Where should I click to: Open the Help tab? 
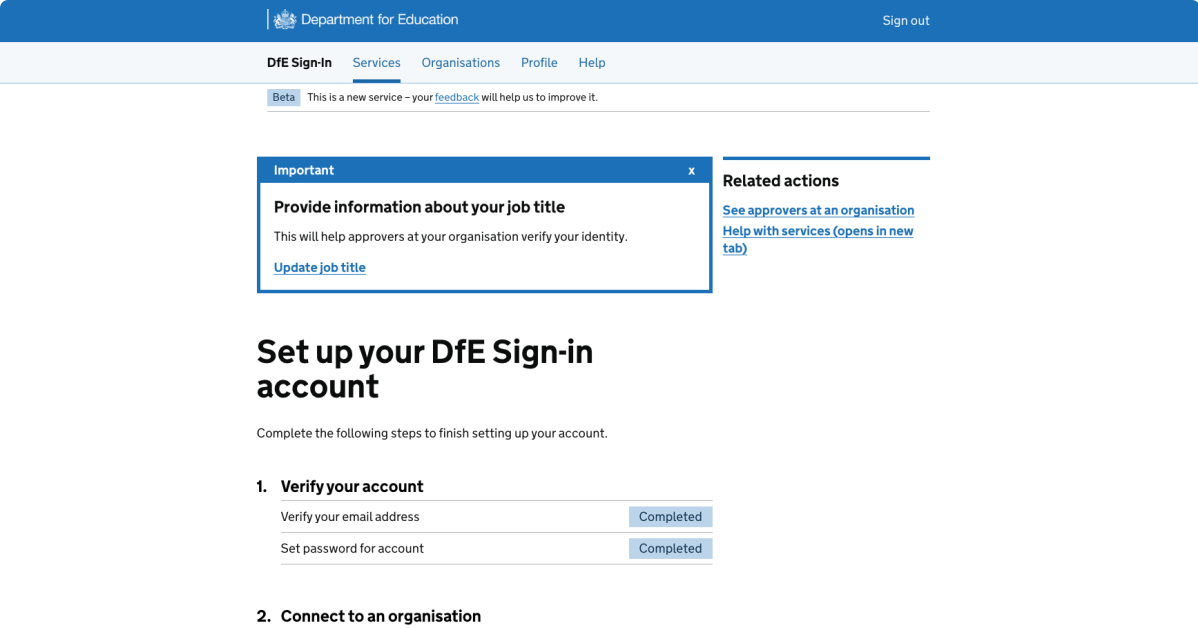[x=591, y=63]
